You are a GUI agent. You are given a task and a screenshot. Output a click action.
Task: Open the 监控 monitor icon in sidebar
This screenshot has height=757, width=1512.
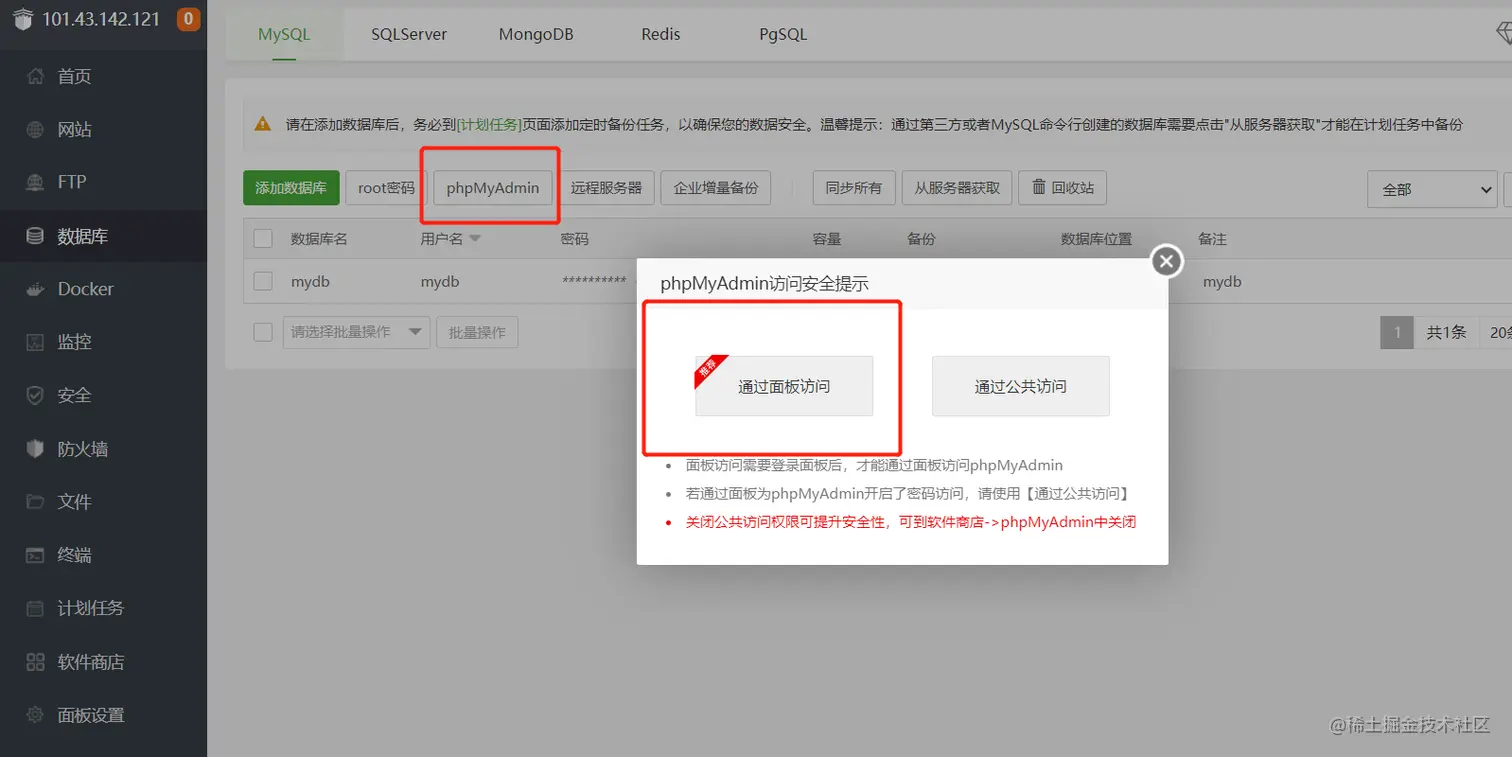pos(35,342)
